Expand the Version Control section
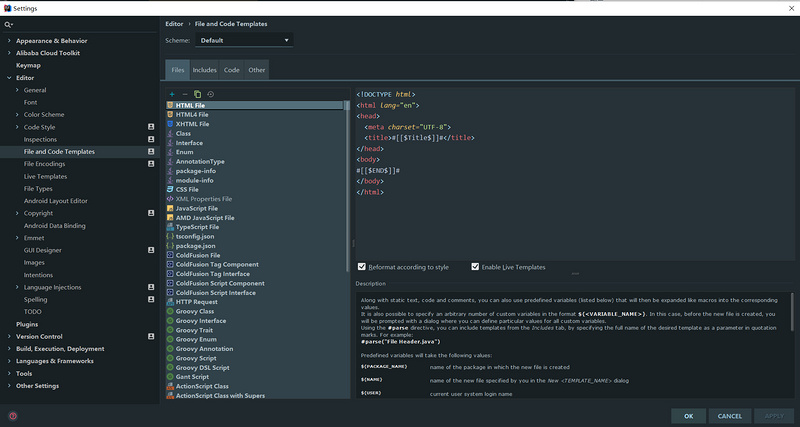800x427 pixels. pyautogui.click(x=9, y=336)
